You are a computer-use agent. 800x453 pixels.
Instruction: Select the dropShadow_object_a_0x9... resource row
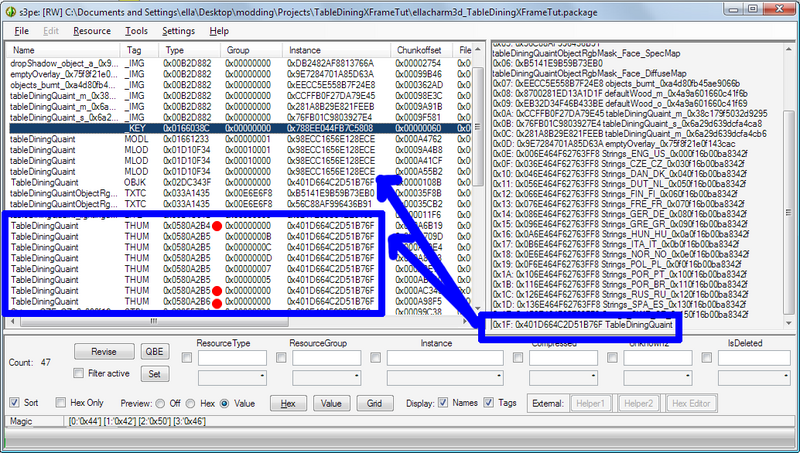[x=240, y=63]
